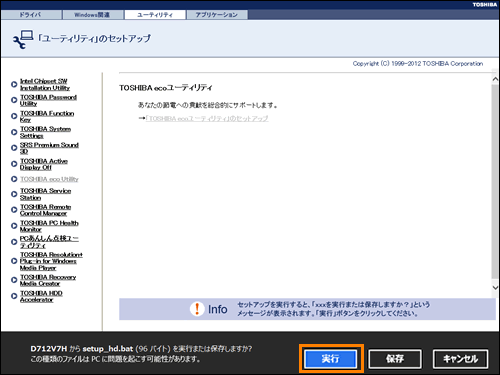Image resolution: width=500 pixels, height=375 pixels.
Task: Open SRS Premium Sound 3D link
Action: pos(49,148)
